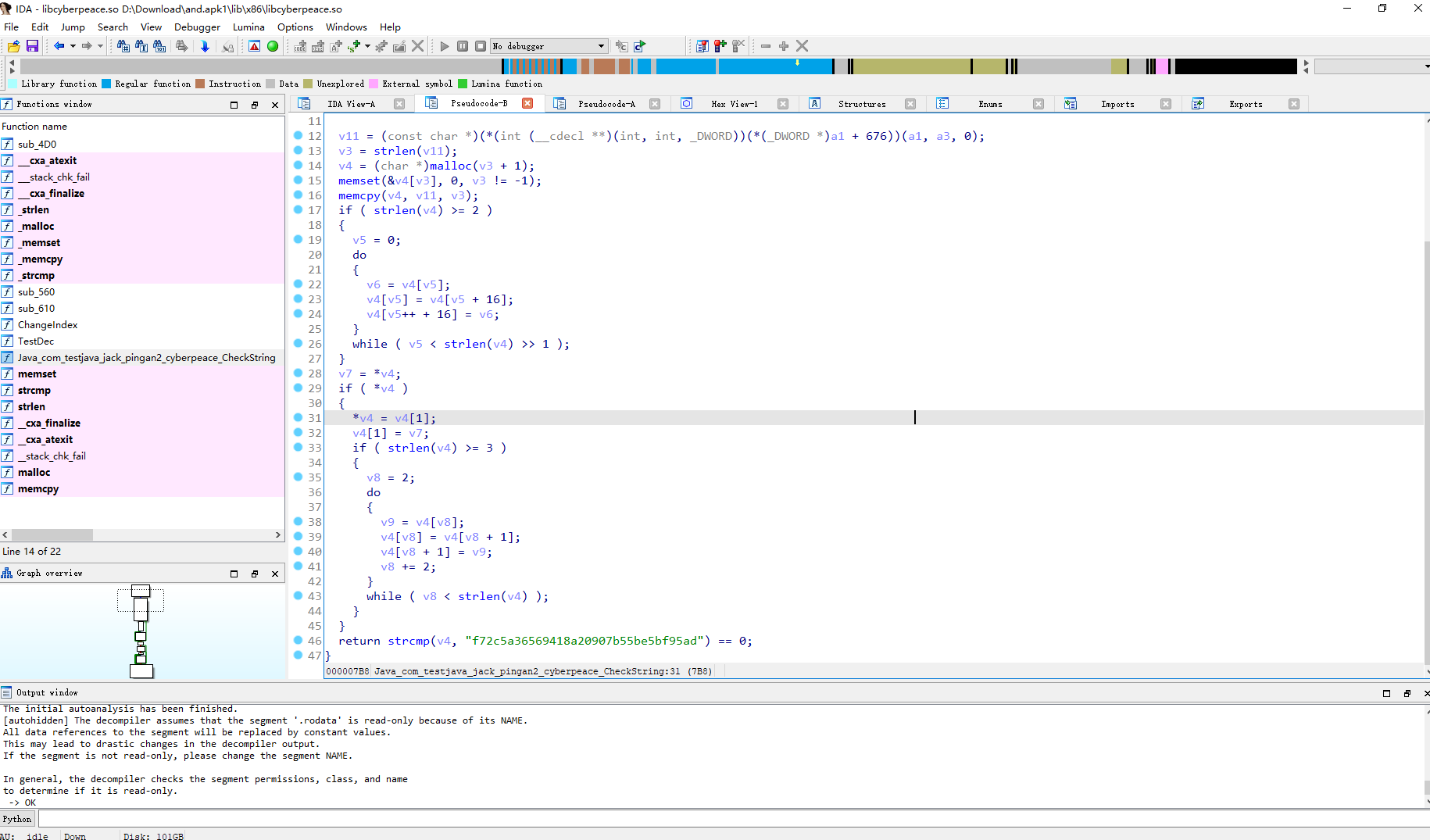This screenshot has width=1430, height=840.
Task: Click the last gray X toolbar icon
Action: [802, 46]
